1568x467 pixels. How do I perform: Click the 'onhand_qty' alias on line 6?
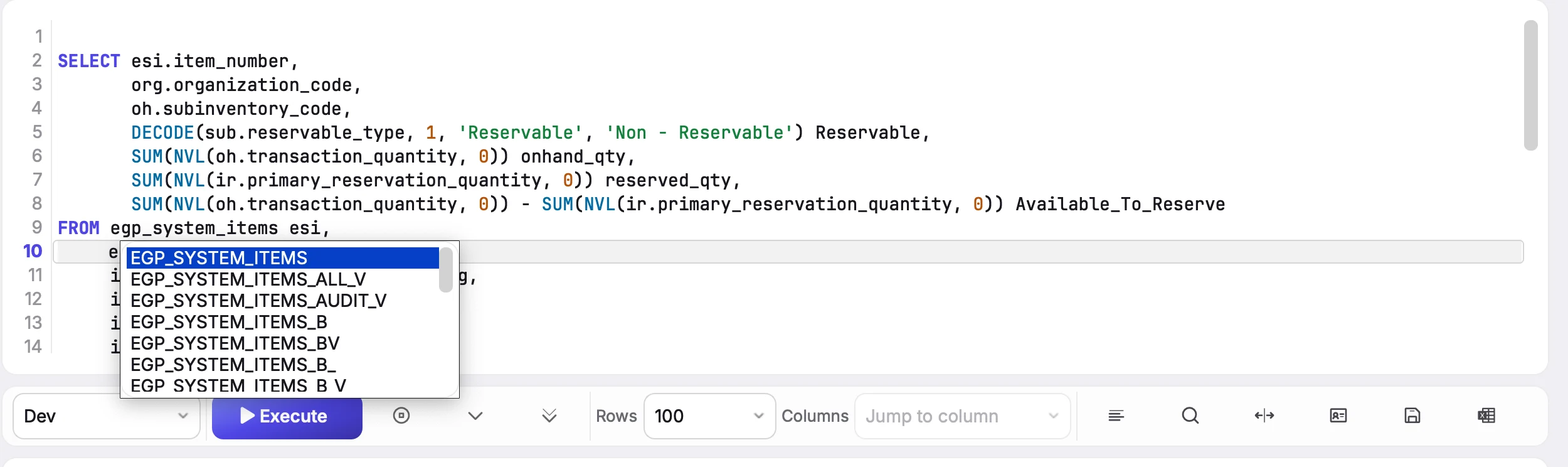(573, 156)
